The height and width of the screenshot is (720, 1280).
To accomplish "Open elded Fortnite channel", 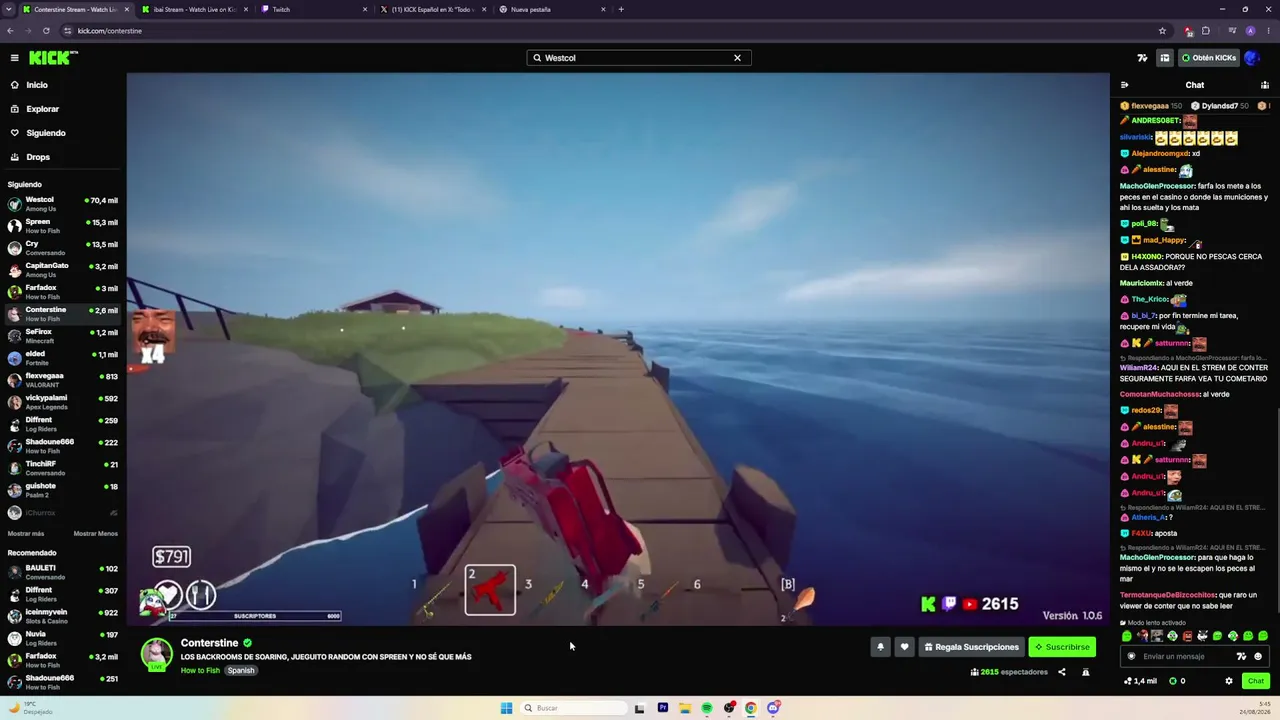I will pyautogui.click(x=63, y=358).
